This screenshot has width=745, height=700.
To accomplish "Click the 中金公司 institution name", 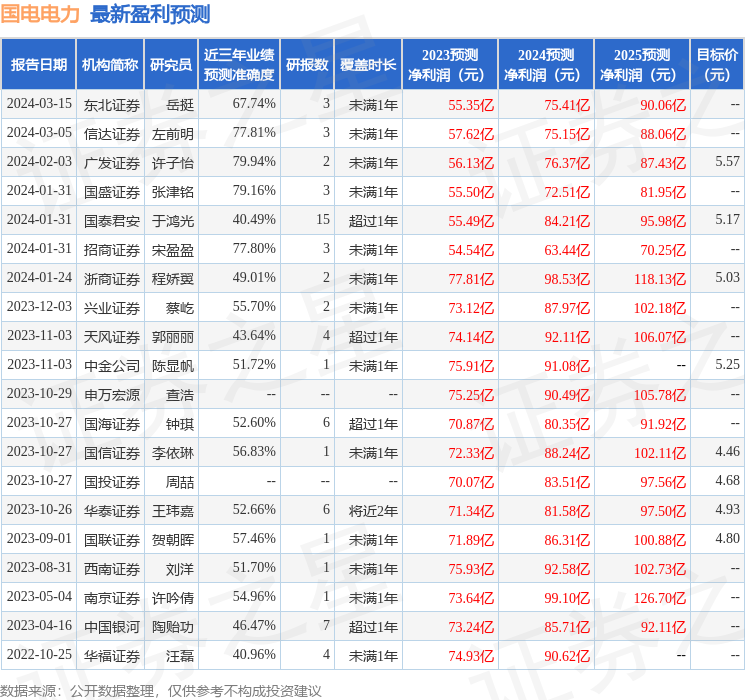I will point(112,366).
